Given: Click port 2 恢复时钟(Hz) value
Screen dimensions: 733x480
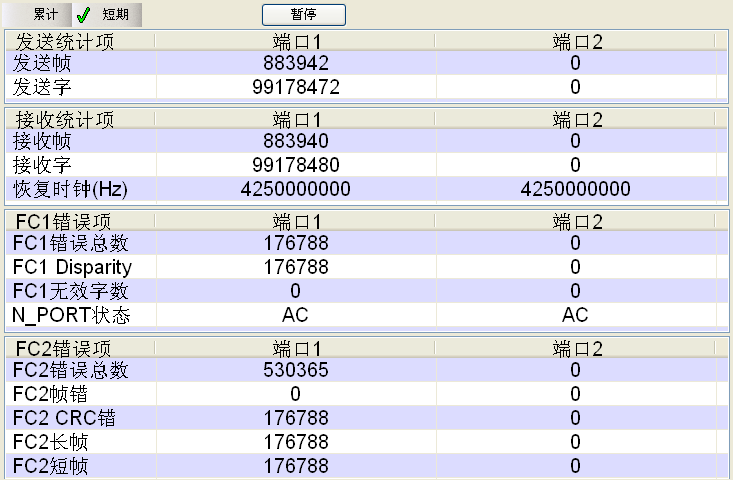Looking at the screenshot, I should point(575,189).
